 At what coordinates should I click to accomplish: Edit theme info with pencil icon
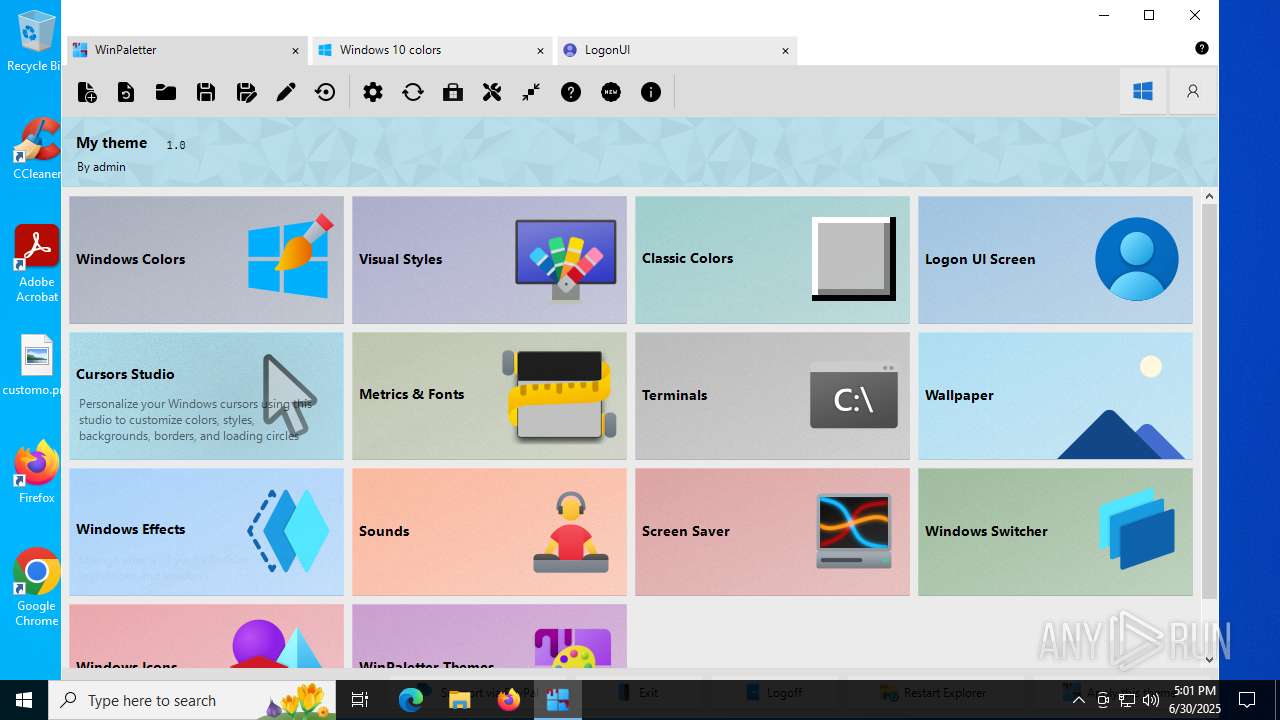pyautogui.click(x=286, y=92)
